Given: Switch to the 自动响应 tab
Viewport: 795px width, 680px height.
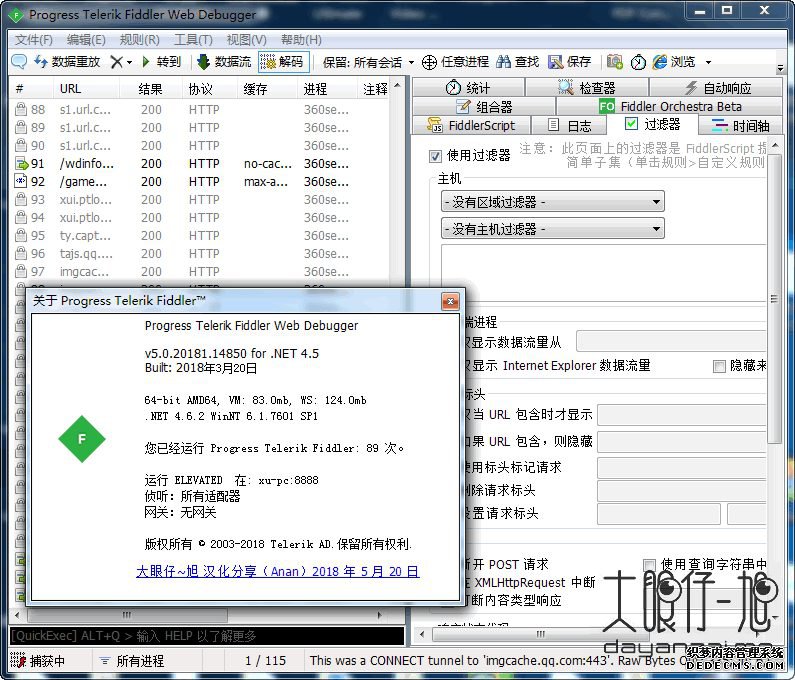Looking at the screenshot, I should [x=716, y=88].
